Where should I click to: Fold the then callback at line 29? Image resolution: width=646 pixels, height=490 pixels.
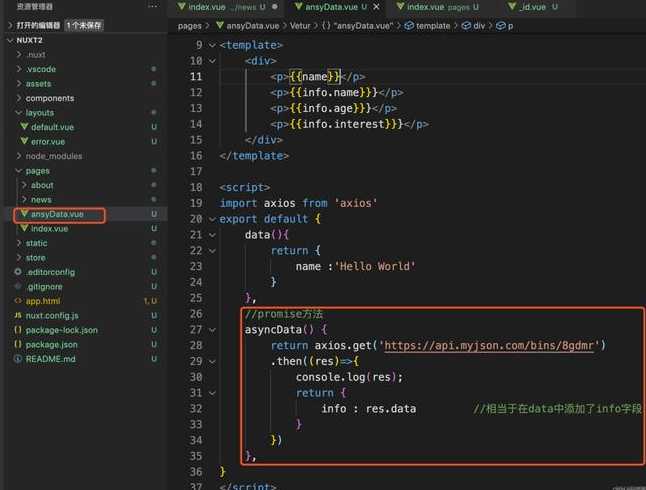click(212, 361)
